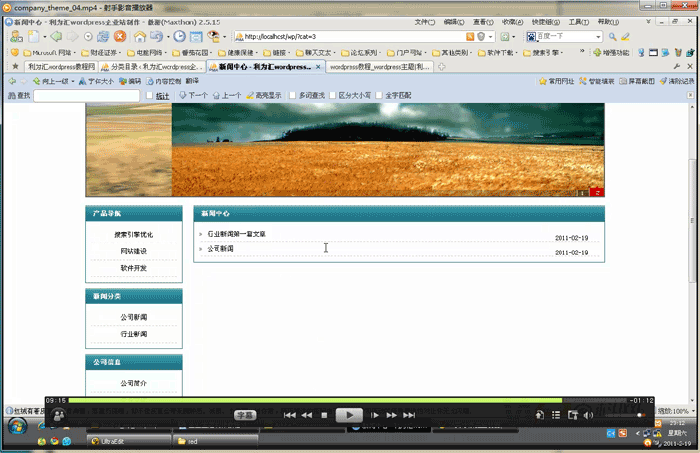This screenshot has height=453, width=700.
Task: Open the 文件 menu
Action: click(x=425, y=22)
